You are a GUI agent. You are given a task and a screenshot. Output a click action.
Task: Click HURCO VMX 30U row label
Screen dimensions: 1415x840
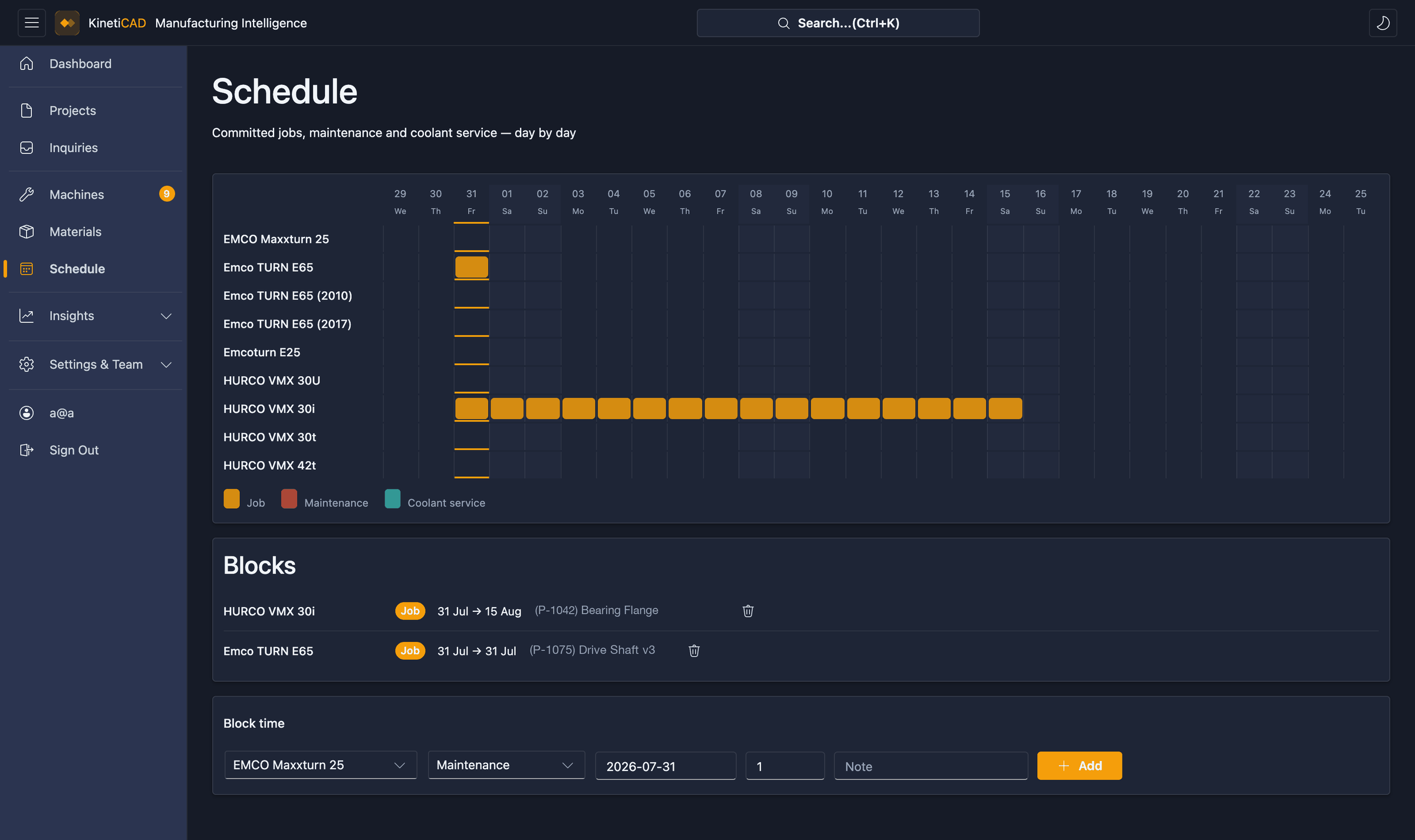(x=272, y=381)
